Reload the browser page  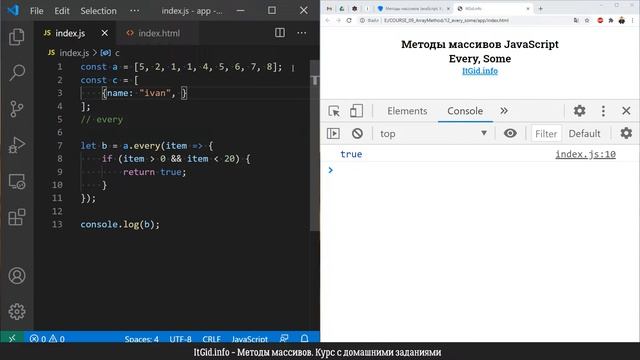point(349,20)
